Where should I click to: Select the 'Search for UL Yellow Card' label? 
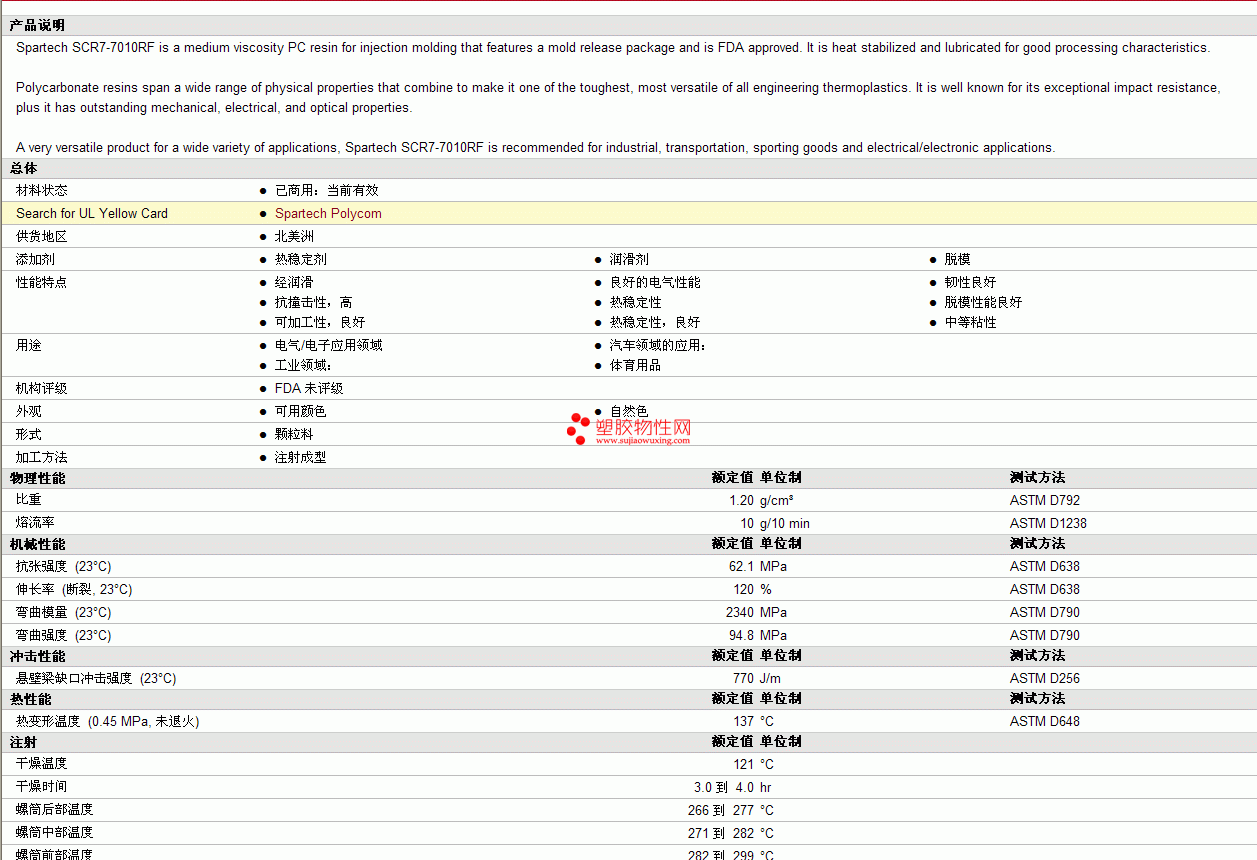tap(92, 213)
